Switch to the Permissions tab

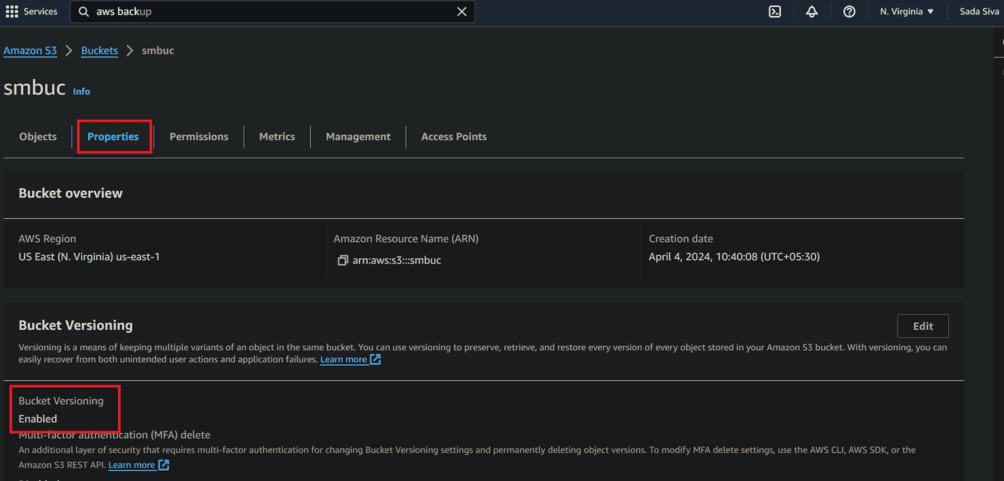(x=199, y=136)
